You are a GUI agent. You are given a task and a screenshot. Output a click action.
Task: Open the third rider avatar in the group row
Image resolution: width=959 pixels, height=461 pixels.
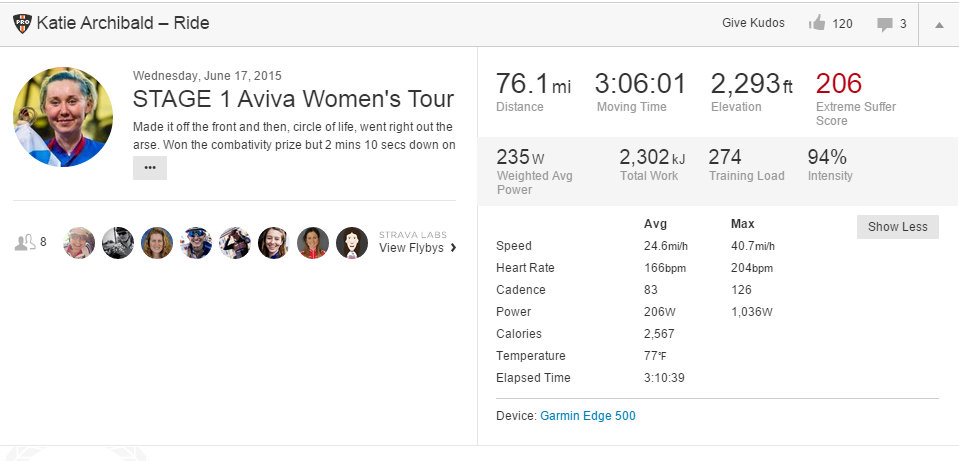[157, 243]
